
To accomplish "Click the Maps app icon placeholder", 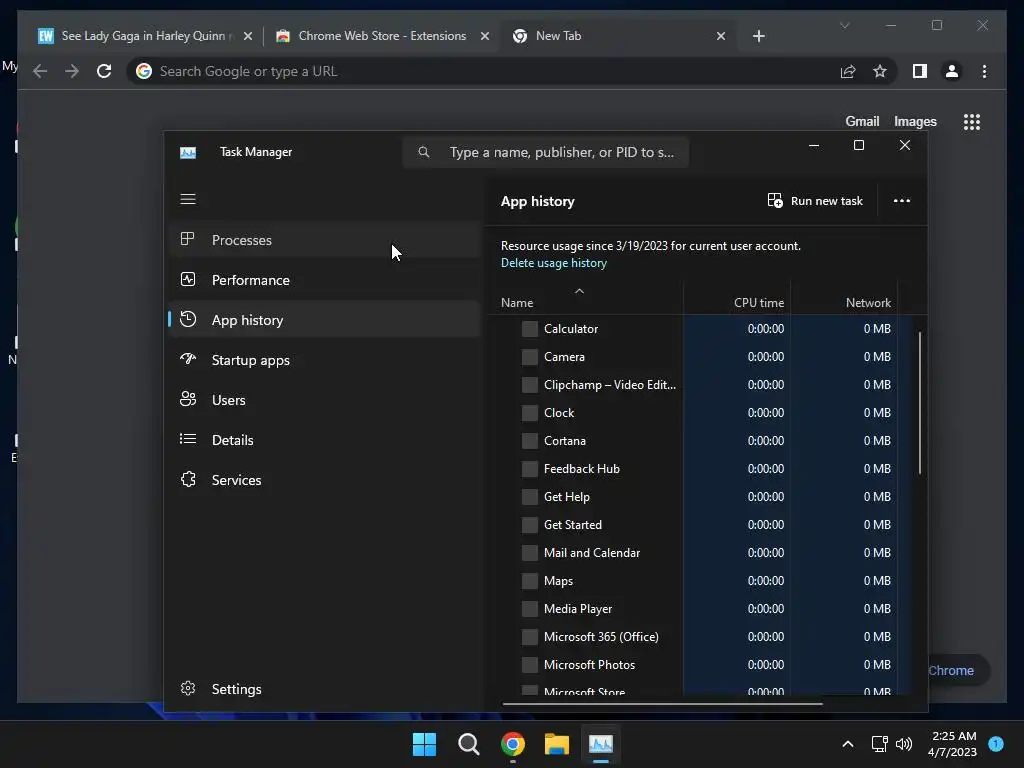I will tap(530, 581).
